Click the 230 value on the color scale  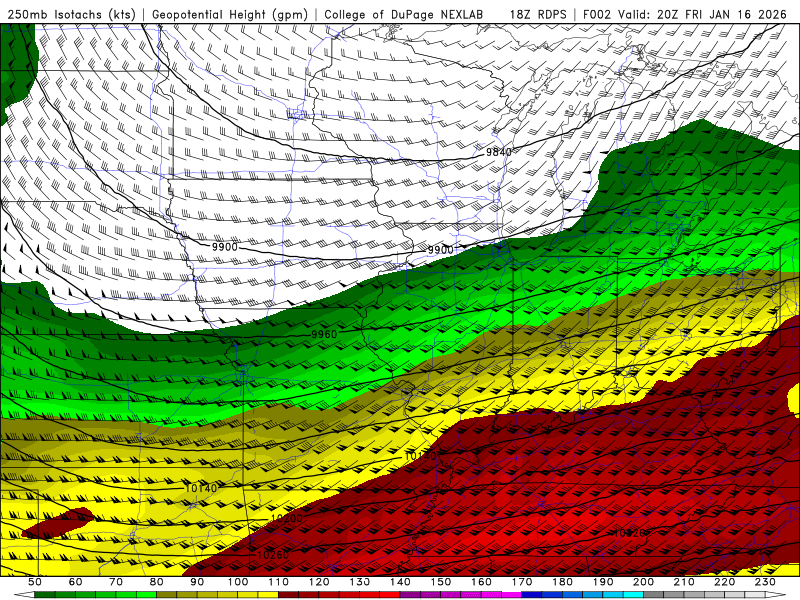coord(765,582)
